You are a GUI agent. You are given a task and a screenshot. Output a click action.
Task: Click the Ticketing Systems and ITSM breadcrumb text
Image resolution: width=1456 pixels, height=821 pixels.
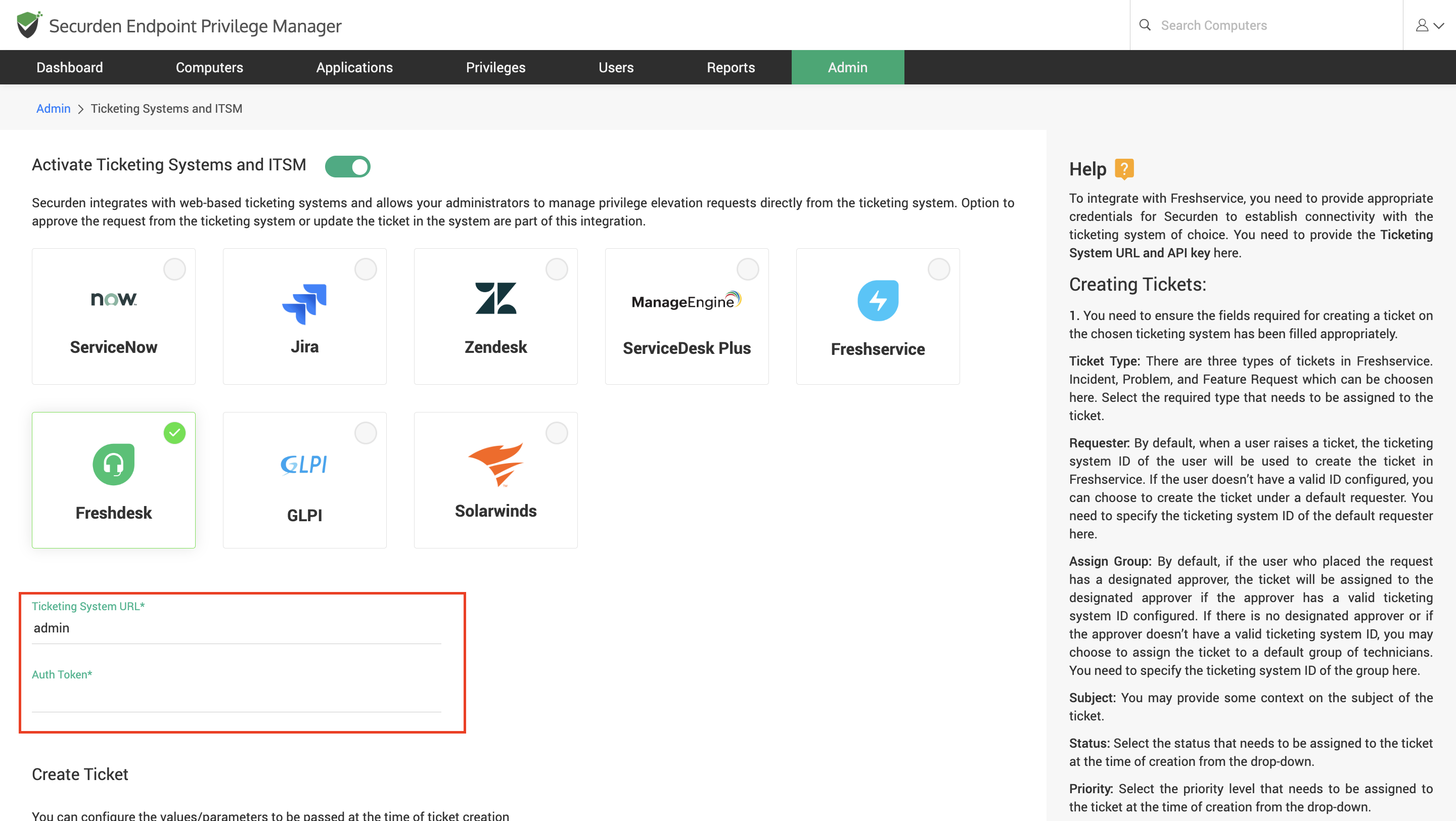[166, 109]
